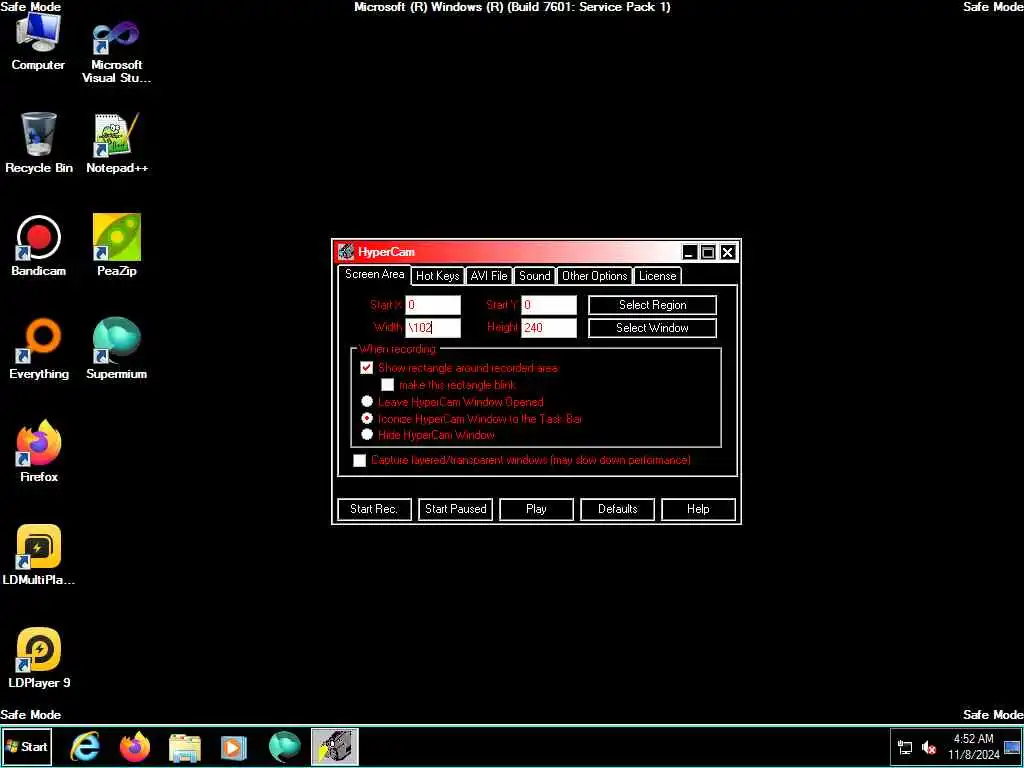Switch to the Screen Area tab

pos(374,274)
